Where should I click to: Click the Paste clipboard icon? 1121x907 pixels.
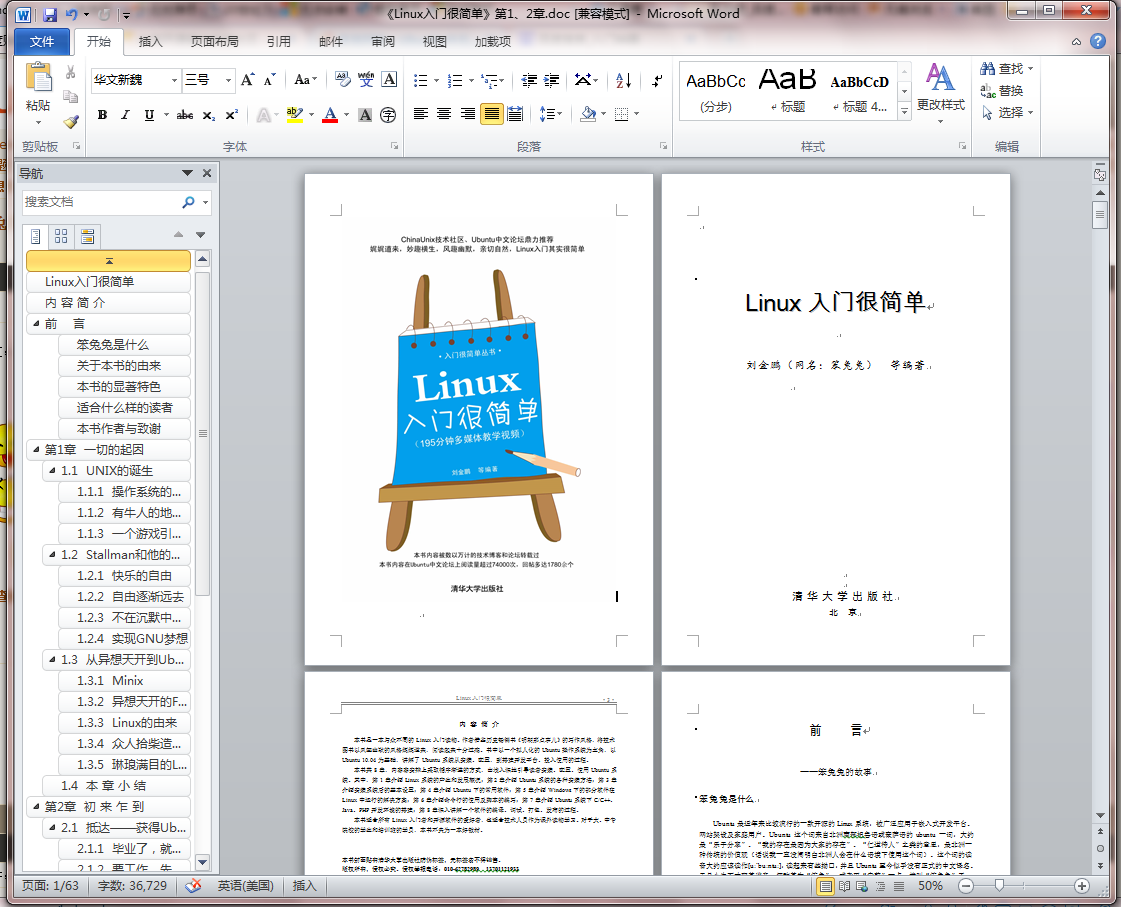38,77
